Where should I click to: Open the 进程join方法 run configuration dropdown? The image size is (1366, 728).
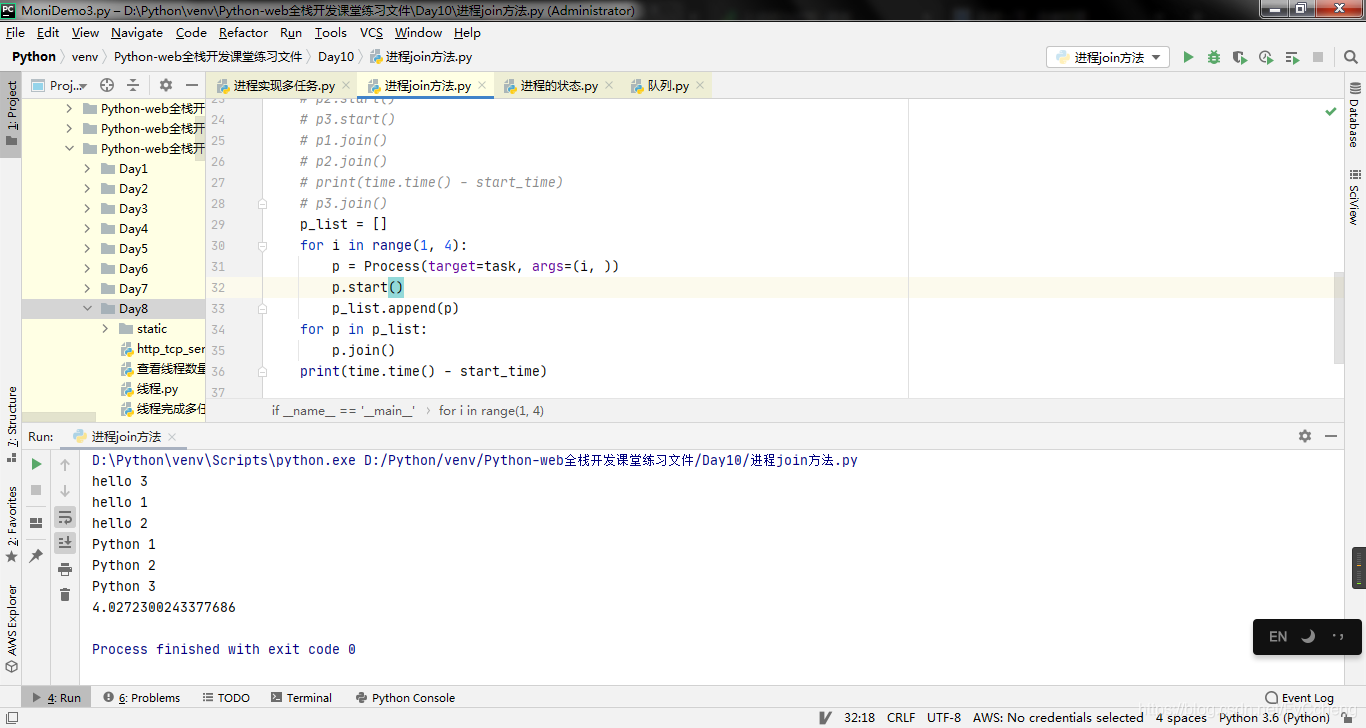tap(1108, 58)
